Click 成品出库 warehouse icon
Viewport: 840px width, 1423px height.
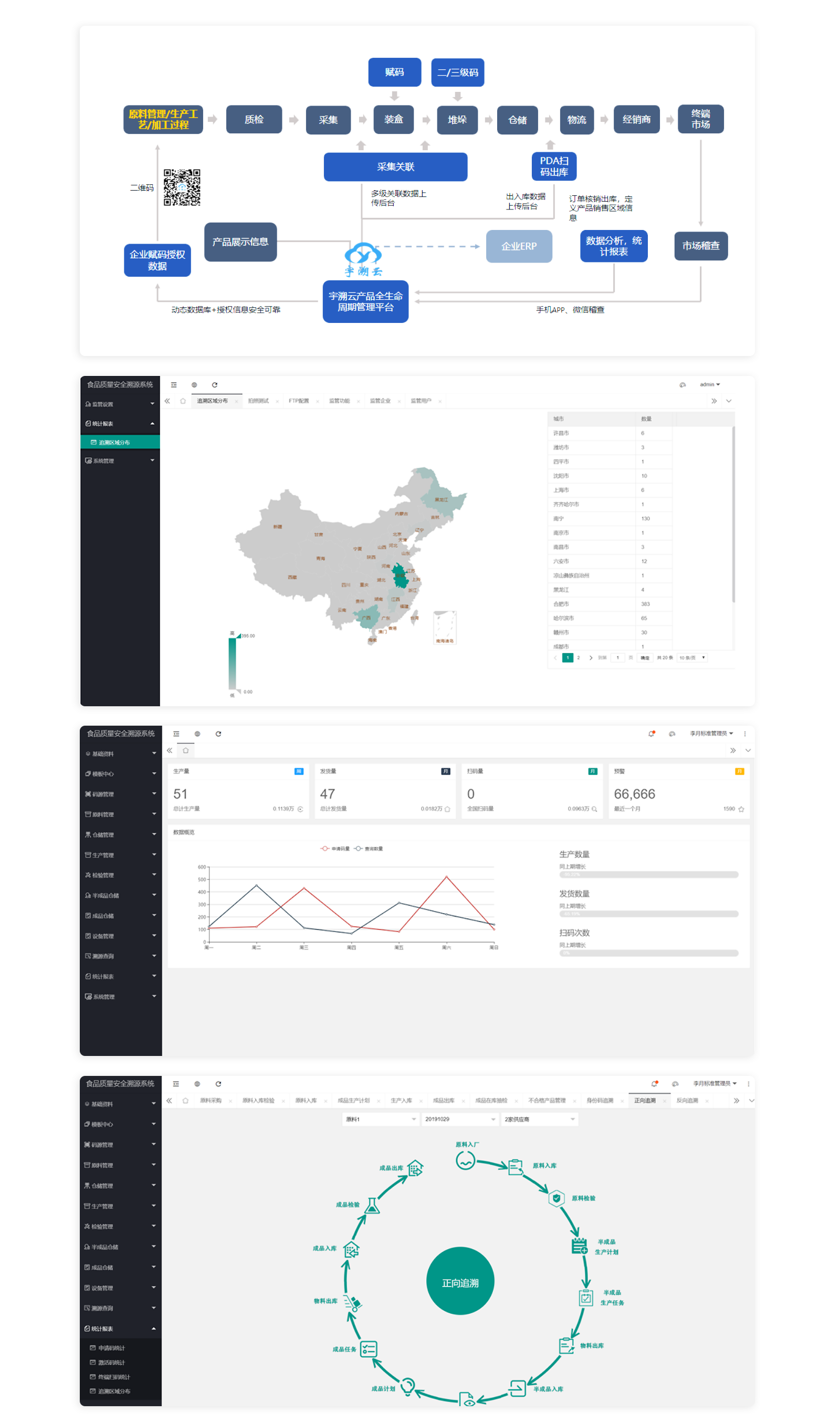click(x=415, y=1167)
